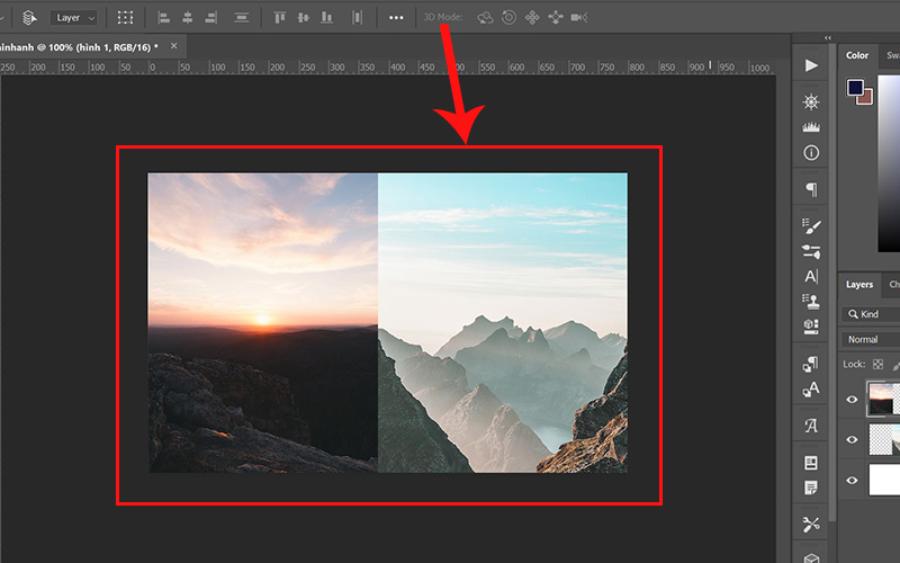Open the Paragraph panel icon
The image size is (900, 563).
(811, 189)
